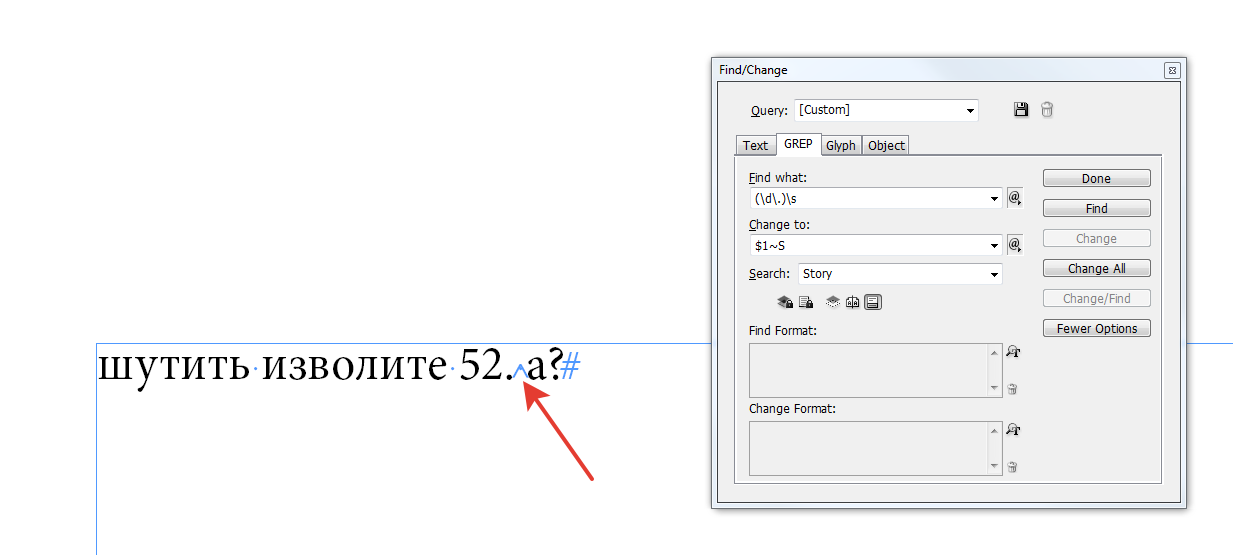Specify attributes to find icon
1233x555 pixels.
pyautogui.click(x=1013, y=352)
